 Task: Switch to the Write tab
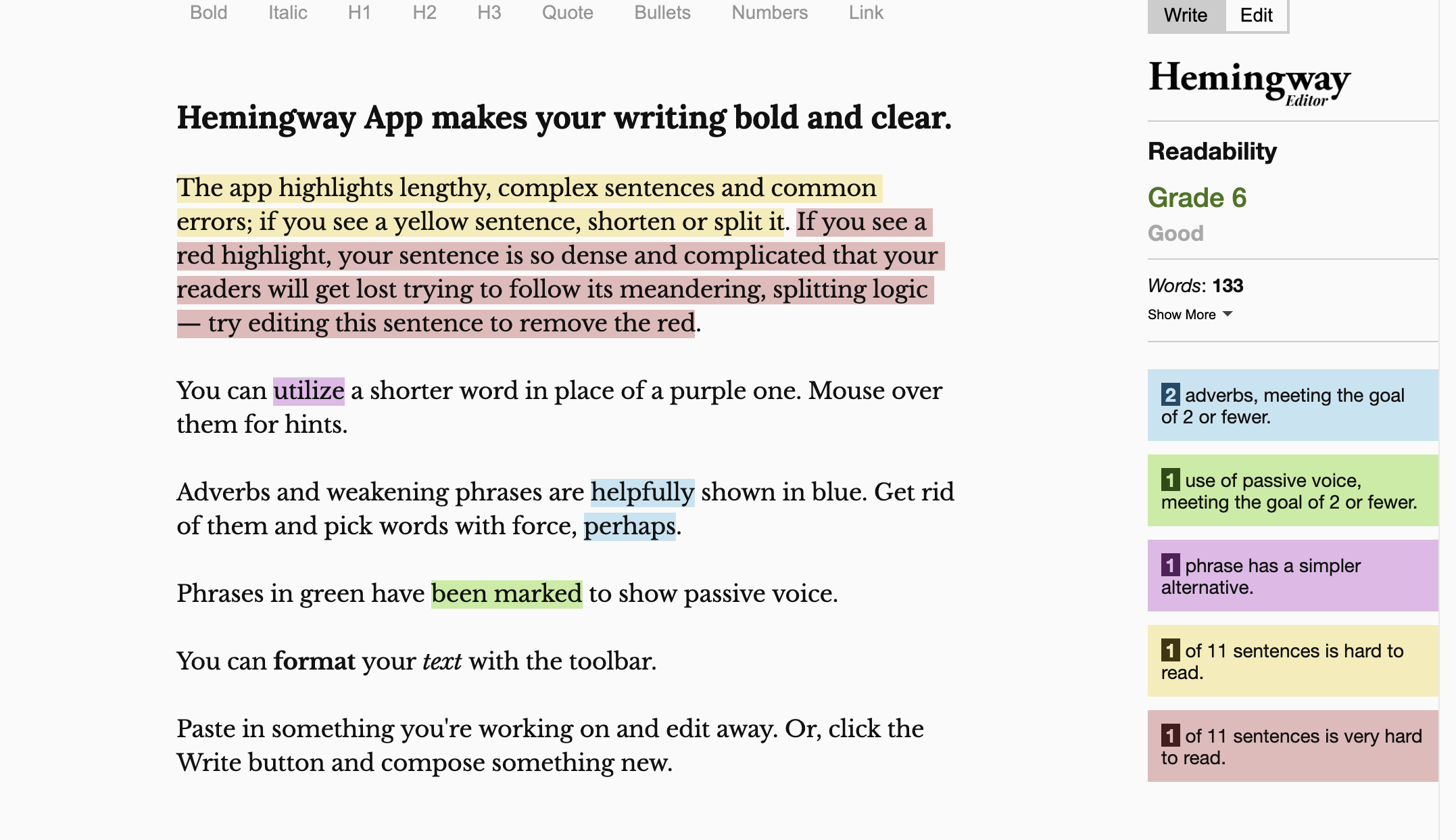click(1185, 14)
